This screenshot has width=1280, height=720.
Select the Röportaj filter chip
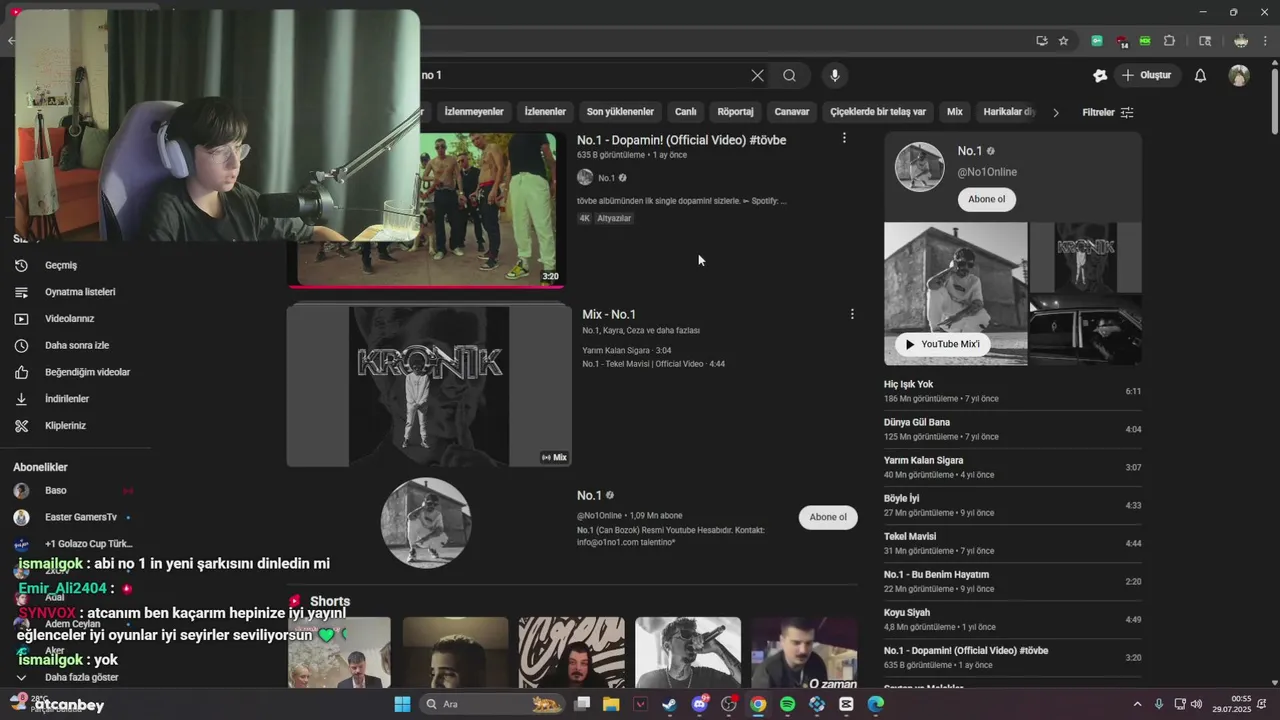click(x=735, y=112)
